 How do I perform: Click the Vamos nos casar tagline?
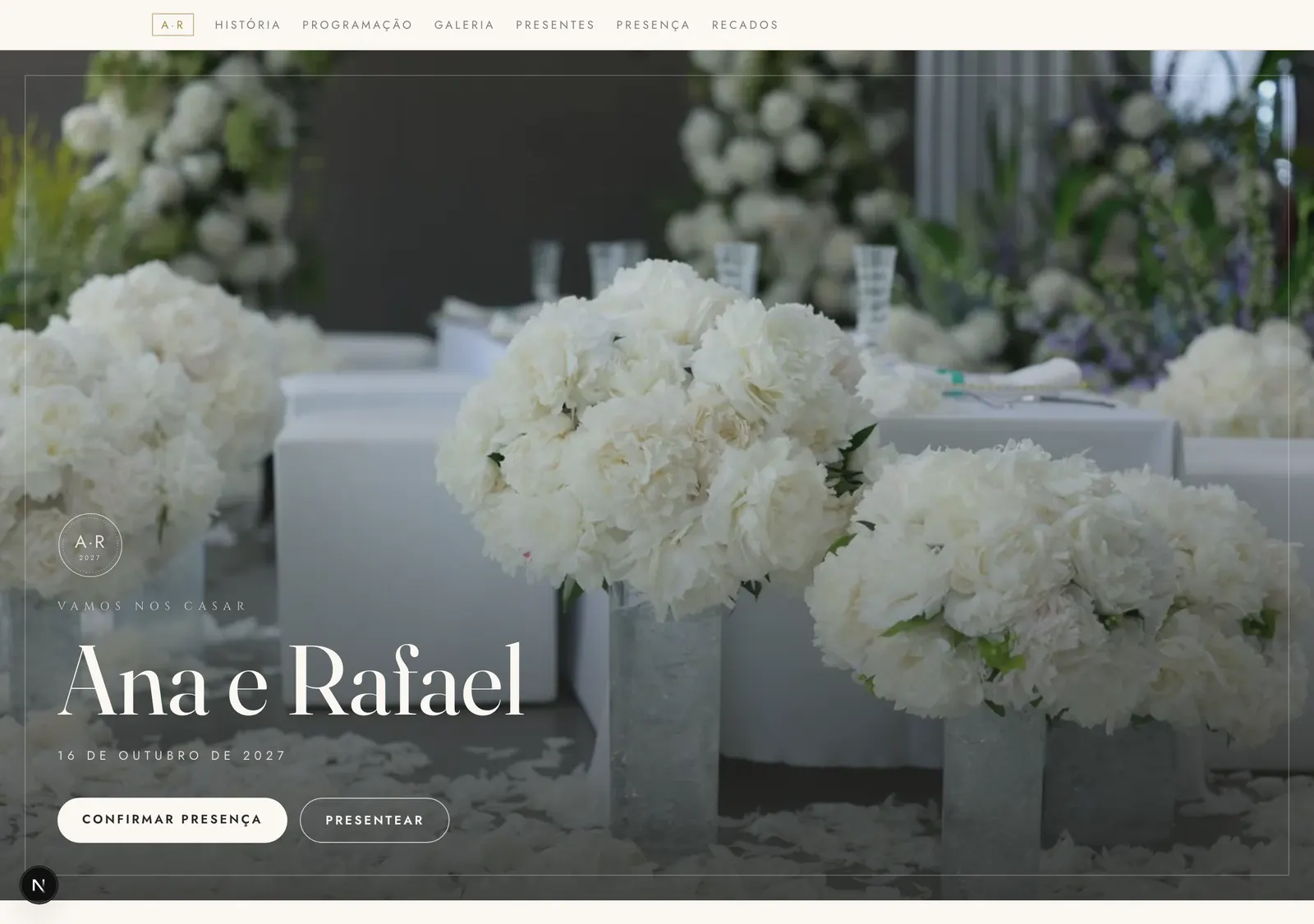click(152, 606)
